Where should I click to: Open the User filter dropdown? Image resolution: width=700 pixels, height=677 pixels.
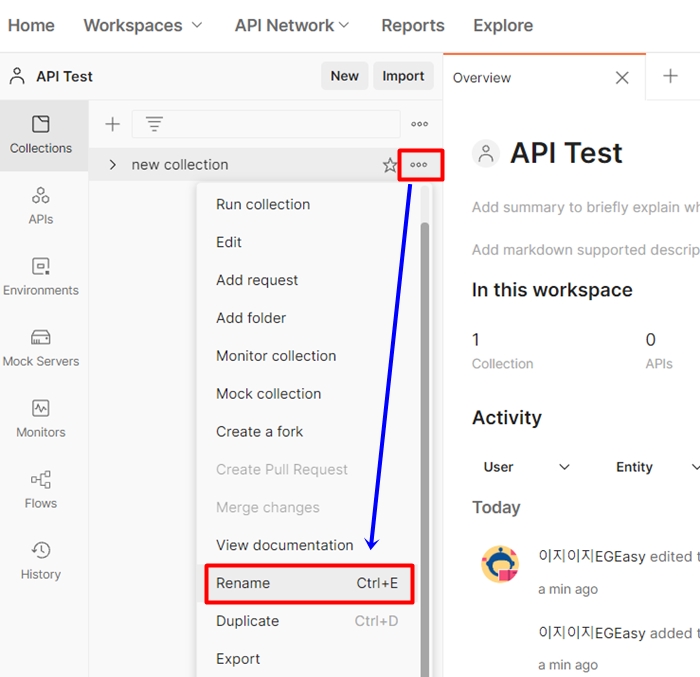[526, 467]
